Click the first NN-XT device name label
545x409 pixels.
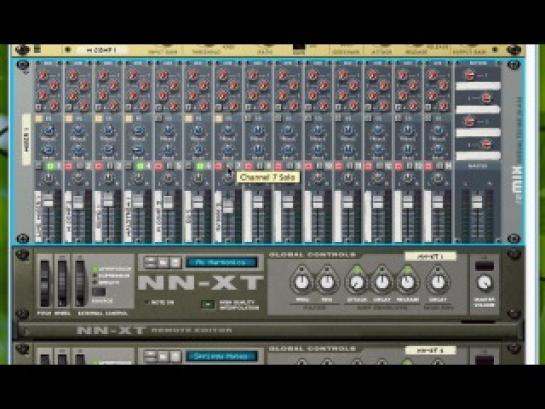(x=431, y=256)
